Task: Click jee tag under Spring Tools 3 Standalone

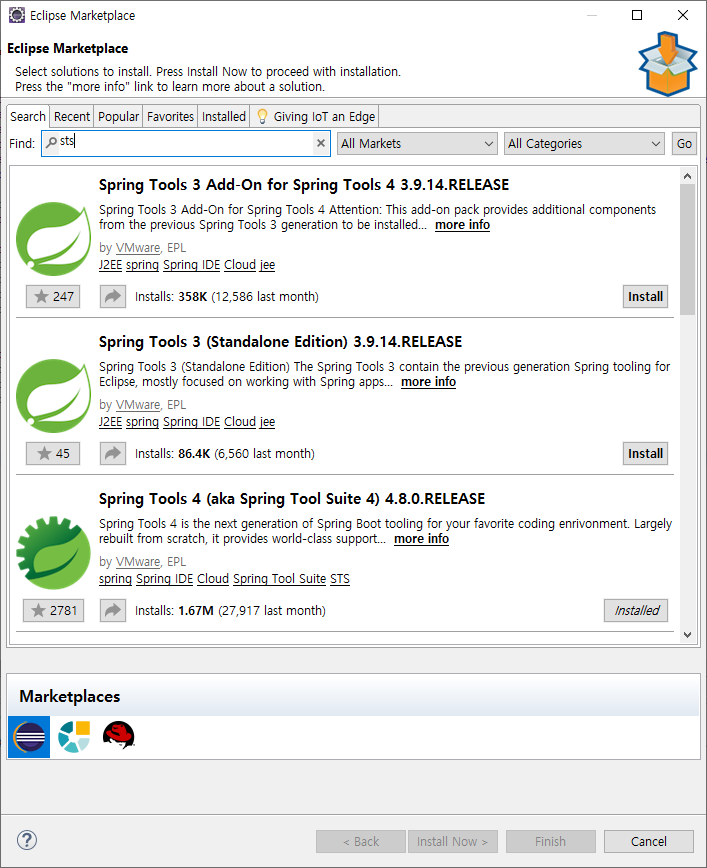Action: point(267,422)
